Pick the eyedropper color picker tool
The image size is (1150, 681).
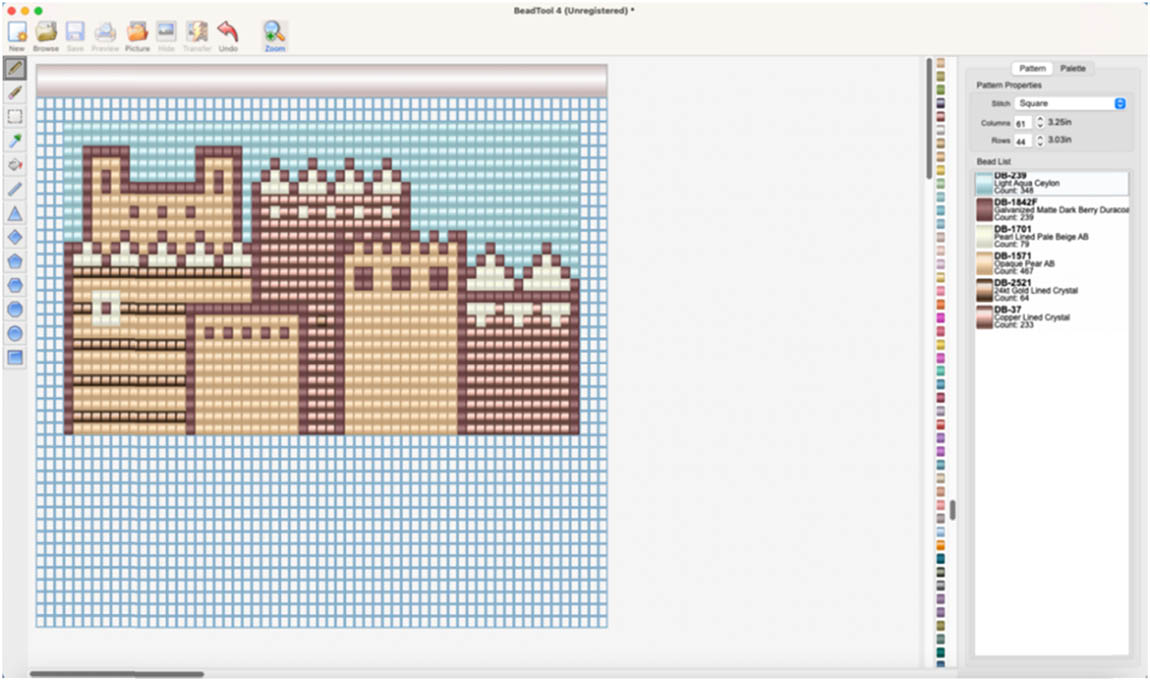pos(15,141)
